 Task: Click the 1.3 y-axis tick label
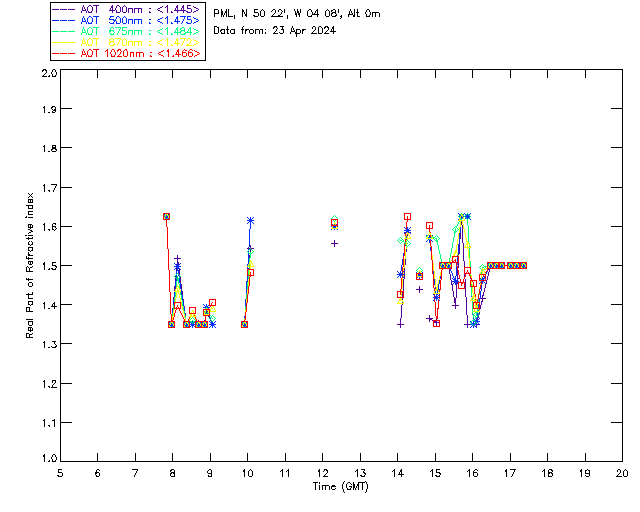[x=49, y=344]
